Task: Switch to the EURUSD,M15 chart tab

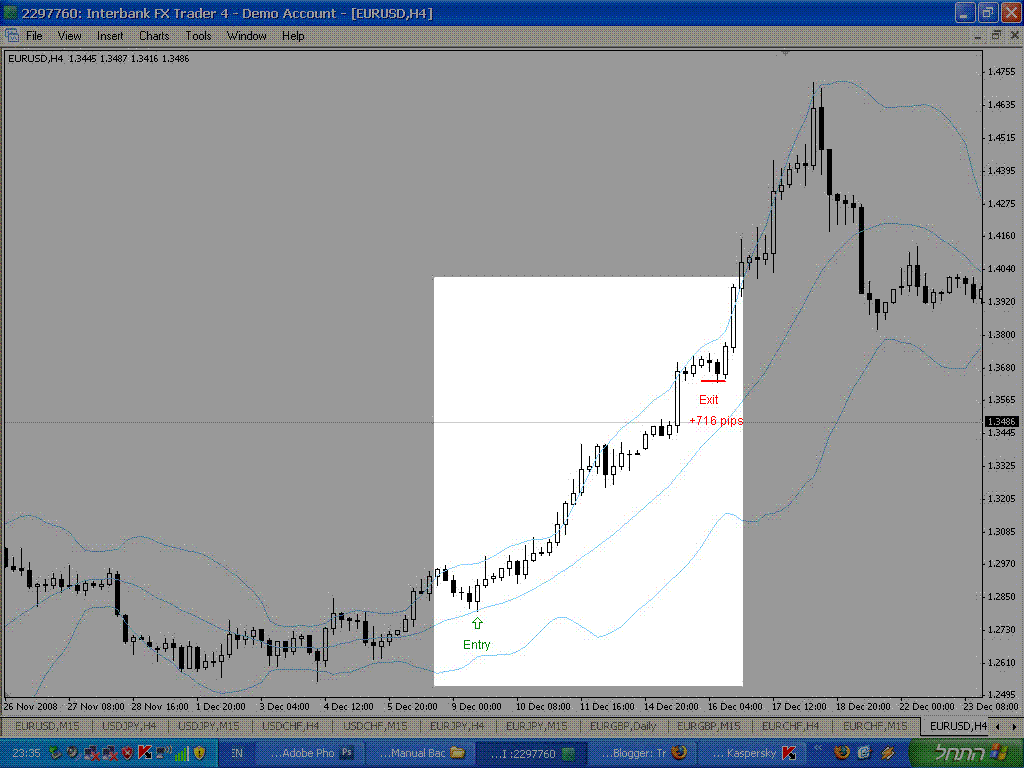Action: [x=46, y=726]
